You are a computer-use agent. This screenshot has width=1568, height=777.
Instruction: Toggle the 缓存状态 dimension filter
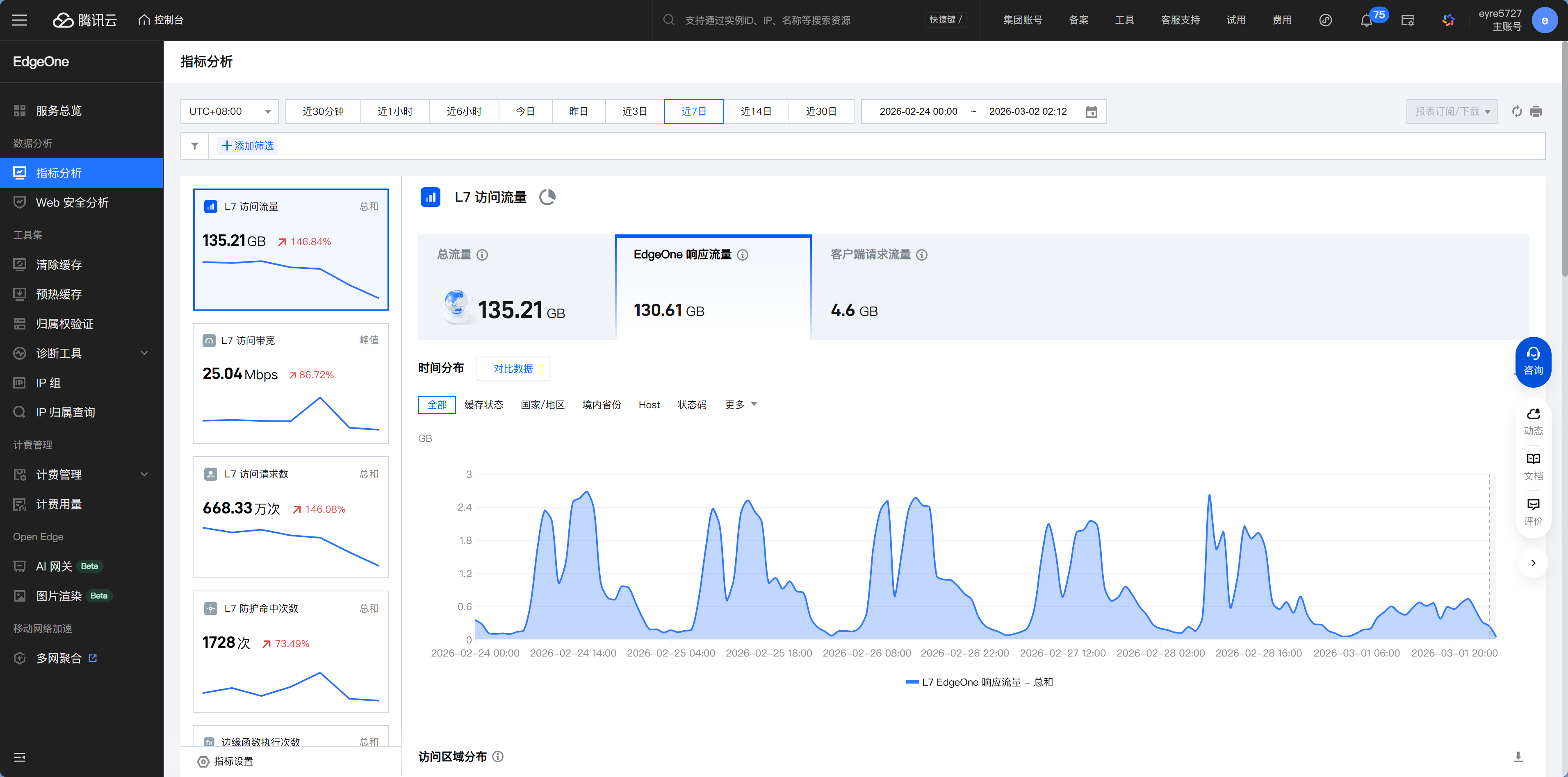(x=483, y=404)
